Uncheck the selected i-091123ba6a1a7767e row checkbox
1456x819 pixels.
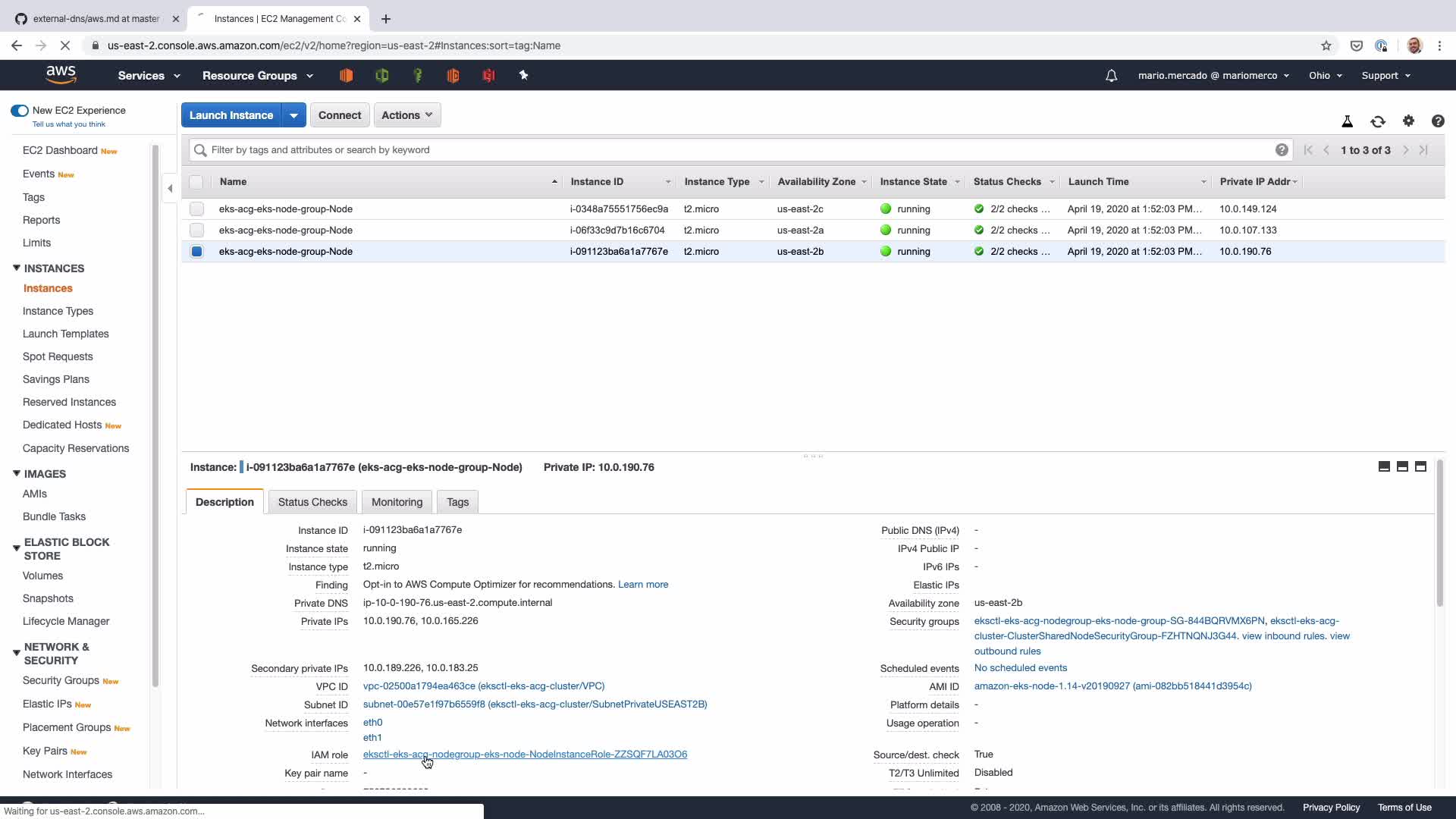(197, 251)
